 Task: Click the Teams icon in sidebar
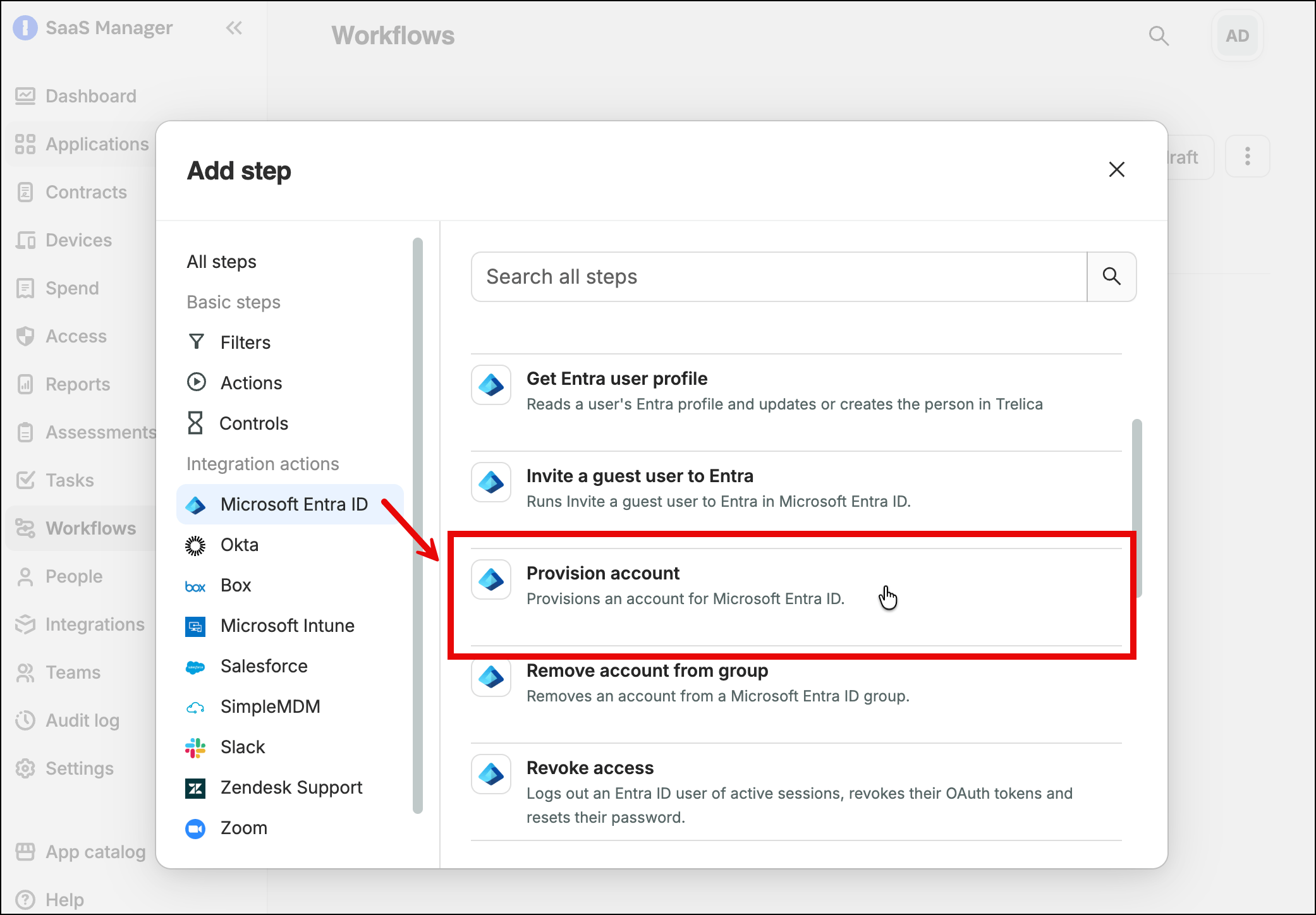25,672
